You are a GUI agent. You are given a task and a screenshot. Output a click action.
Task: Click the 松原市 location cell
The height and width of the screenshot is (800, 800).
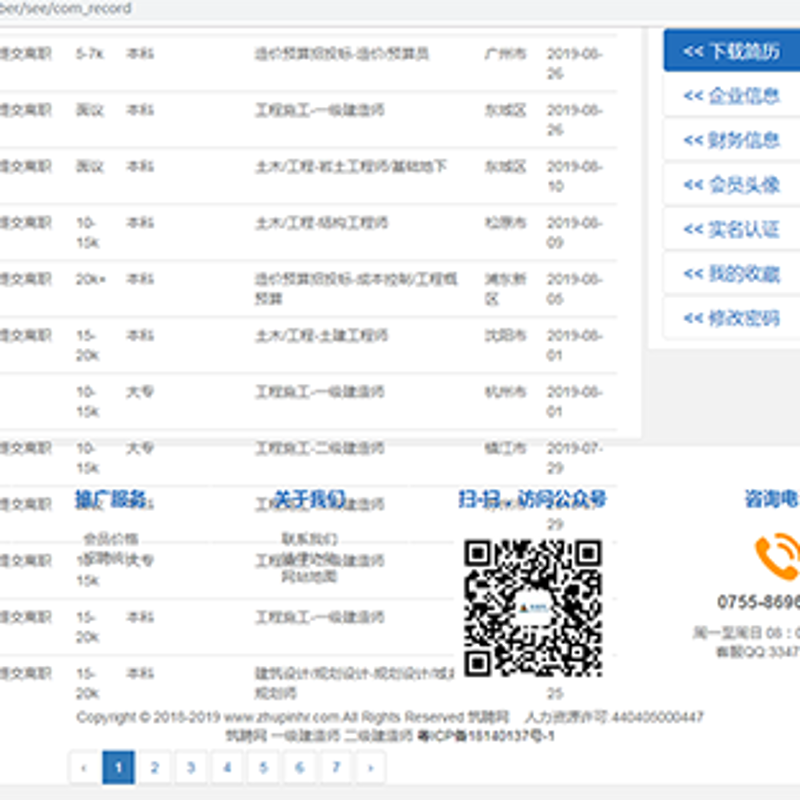pyautogui.click(x=505, y=222)
